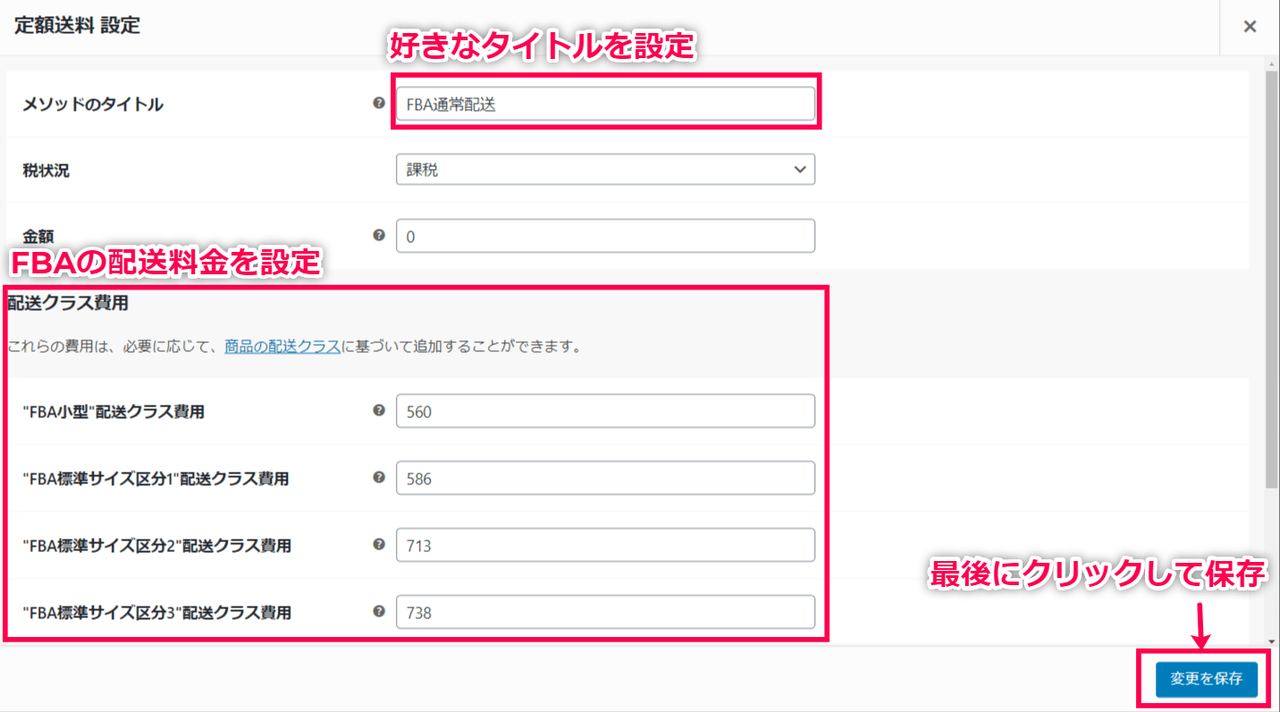Click the メソッドのタイトル field containing FBA通常配送

point(605,104)
